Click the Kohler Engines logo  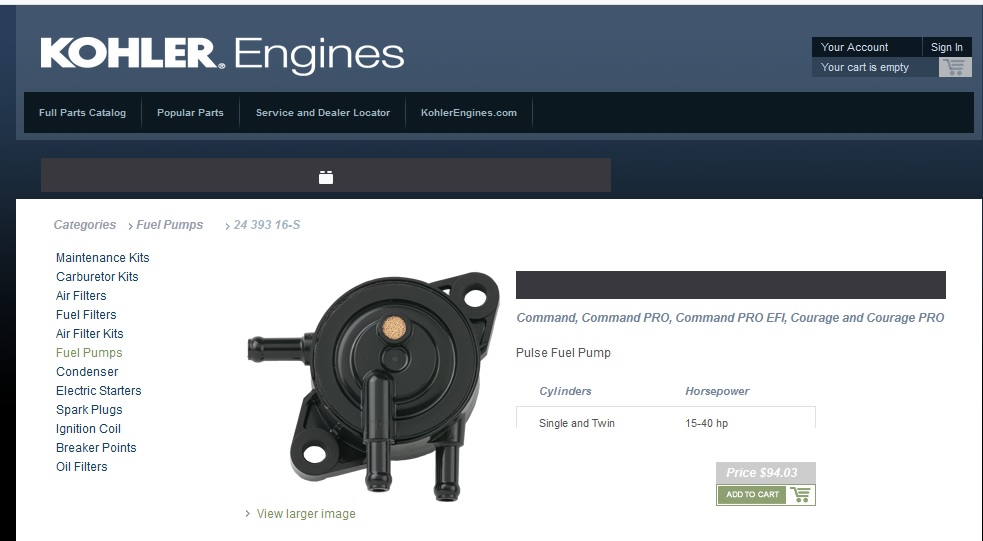pyautogui.click(x=223, y=55)
